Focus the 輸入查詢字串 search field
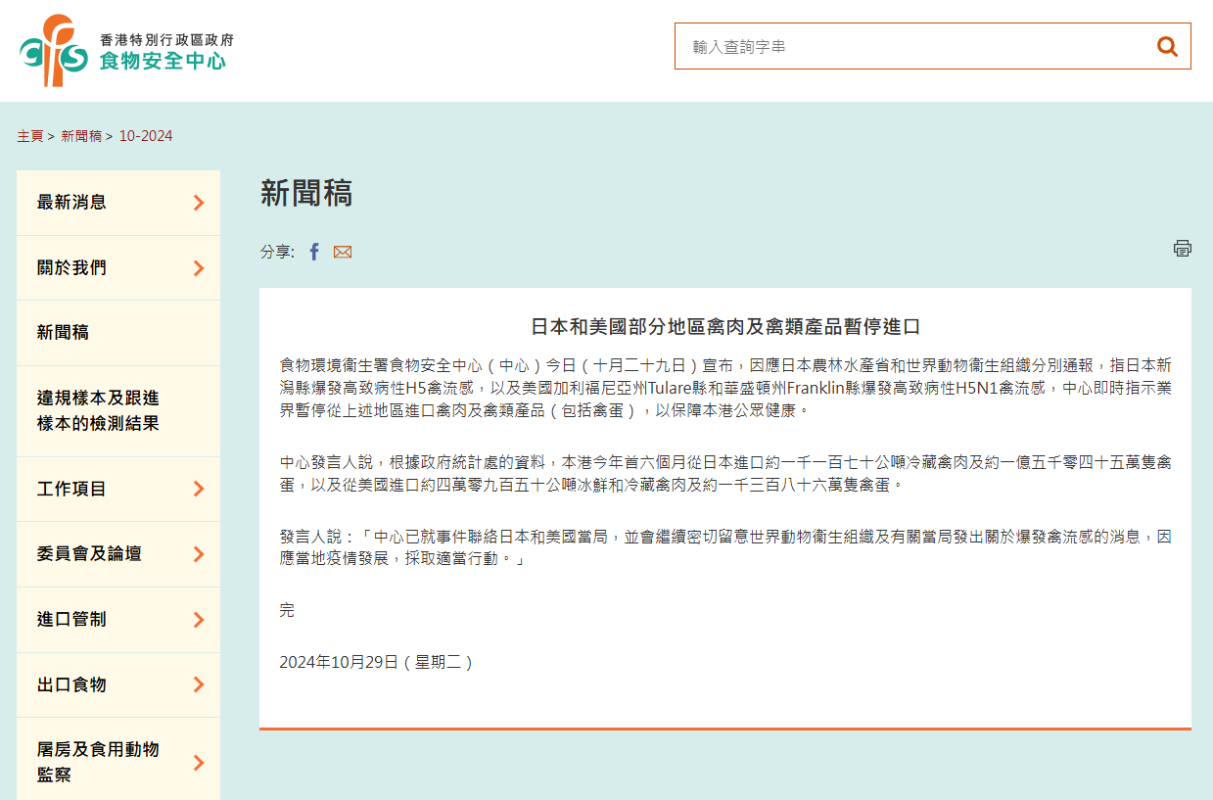 click(x=915, y=46)
